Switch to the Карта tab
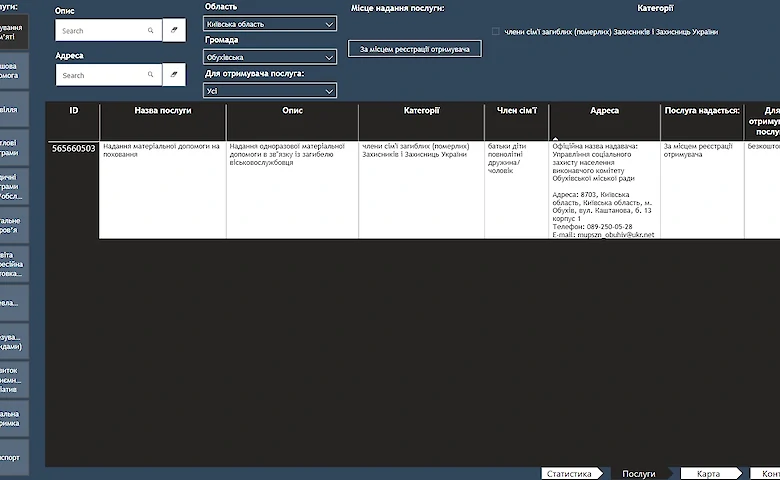The image size is (780, 480). [x=711, y=474]
